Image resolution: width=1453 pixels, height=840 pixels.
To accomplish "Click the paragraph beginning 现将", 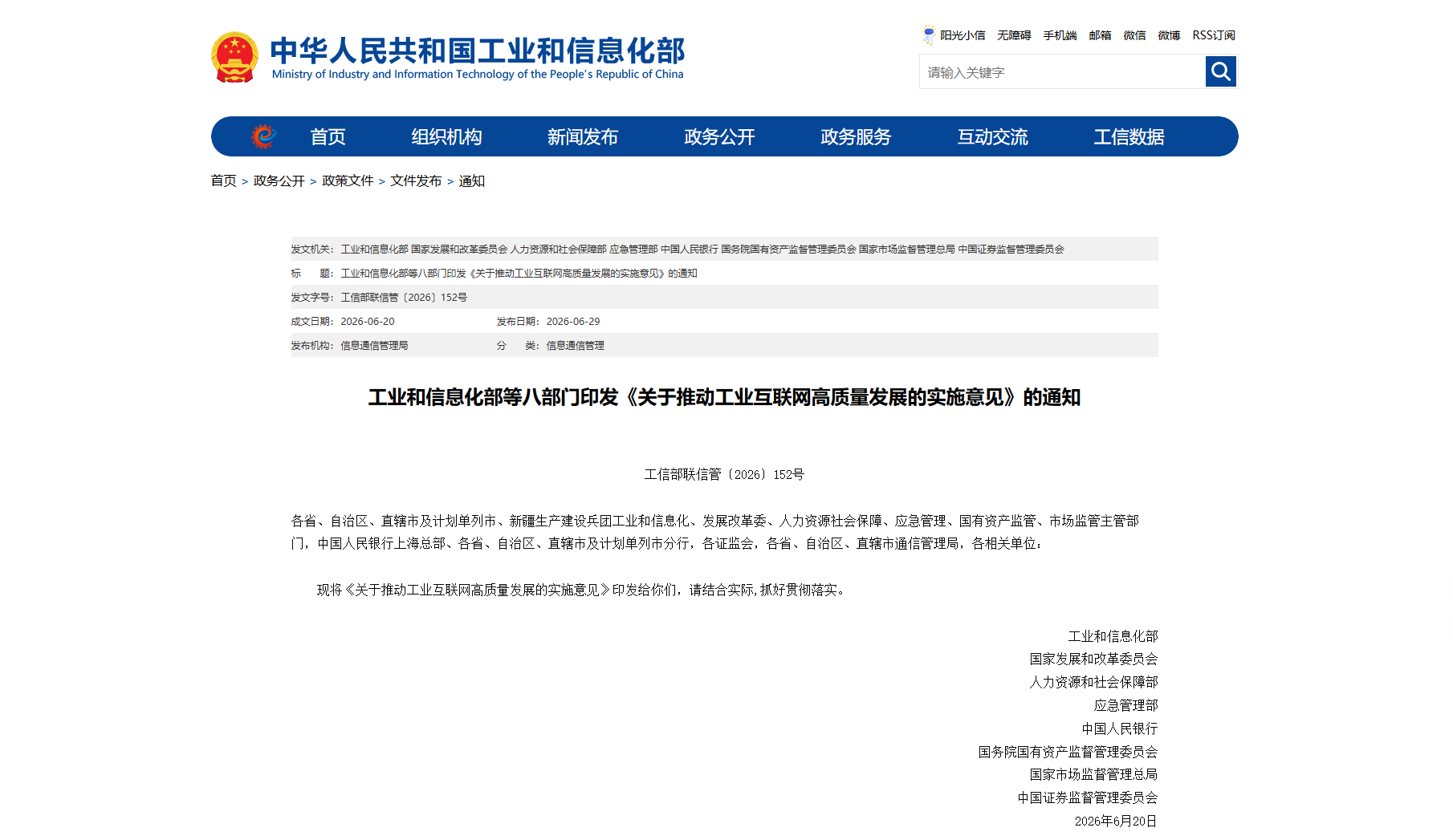I will 583,590.
